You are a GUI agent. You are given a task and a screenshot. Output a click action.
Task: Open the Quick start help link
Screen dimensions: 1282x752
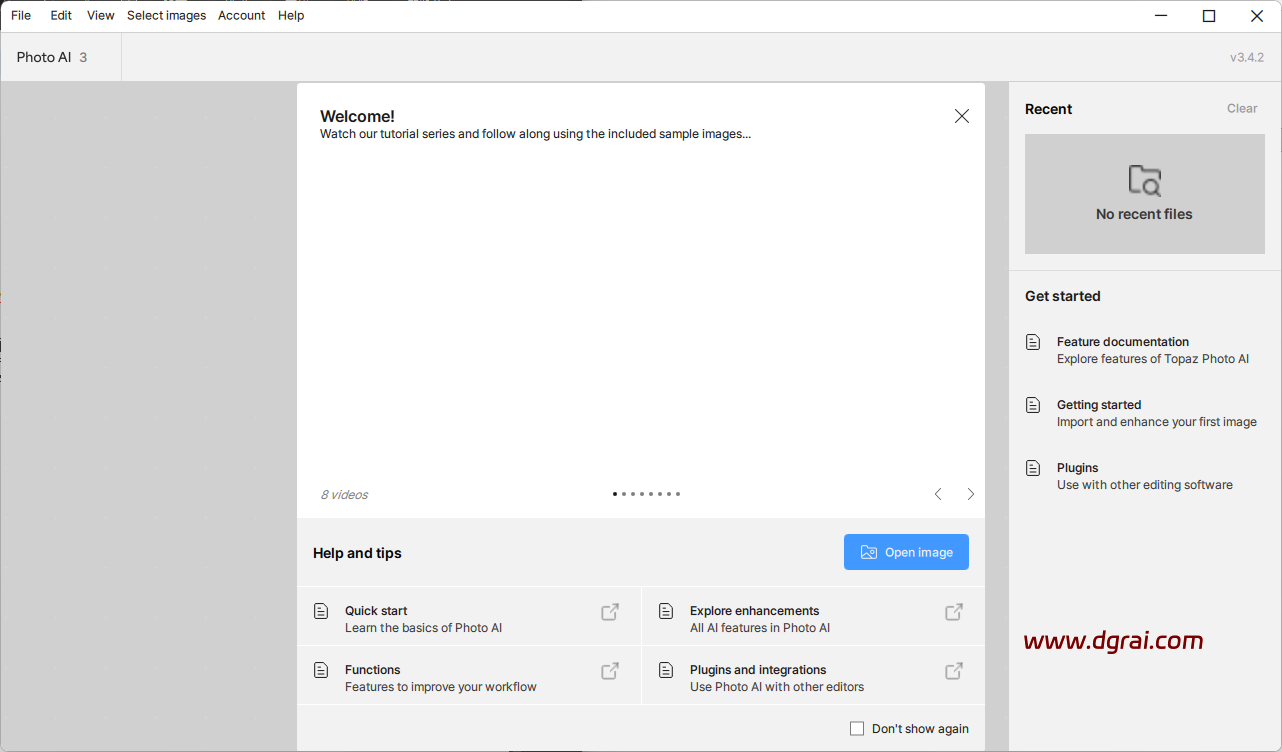469,616
